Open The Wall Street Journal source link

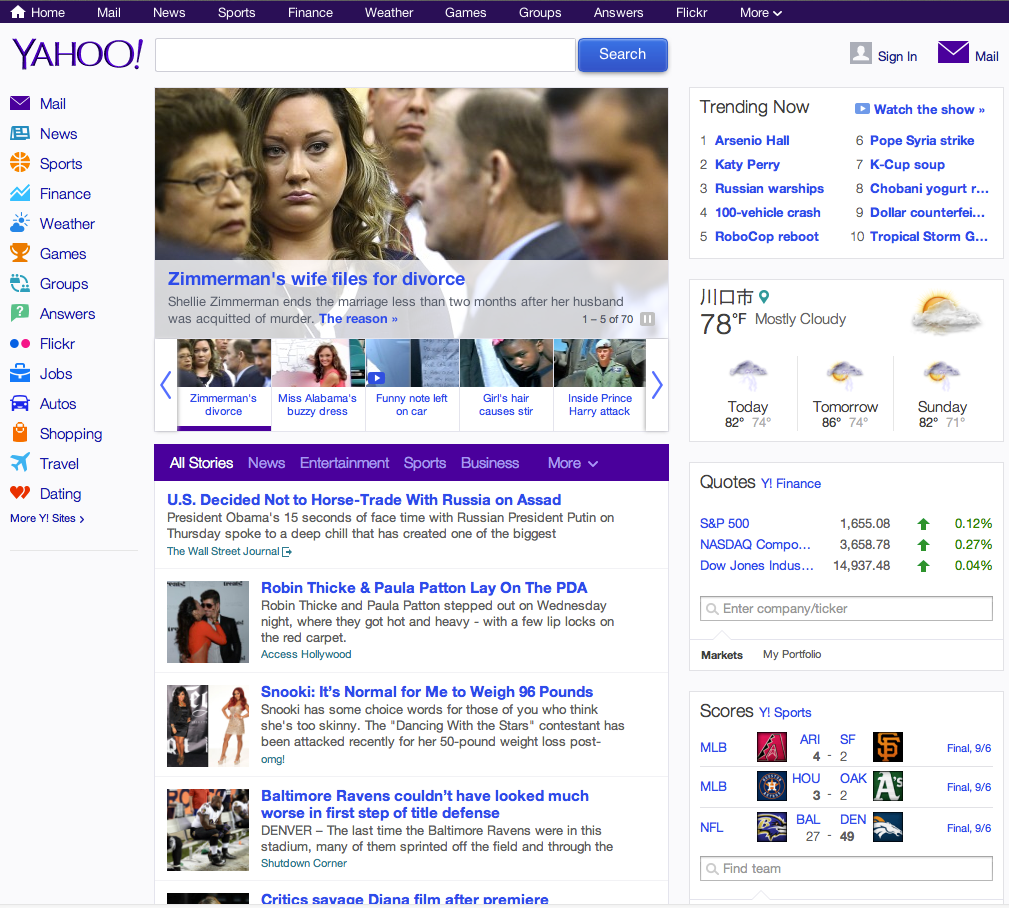229,551
